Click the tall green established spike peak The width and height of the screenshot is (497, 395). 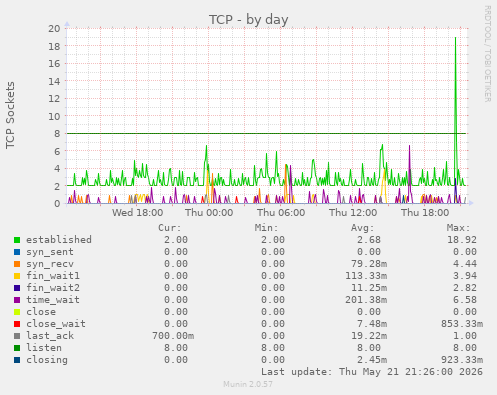click(456, 38)
